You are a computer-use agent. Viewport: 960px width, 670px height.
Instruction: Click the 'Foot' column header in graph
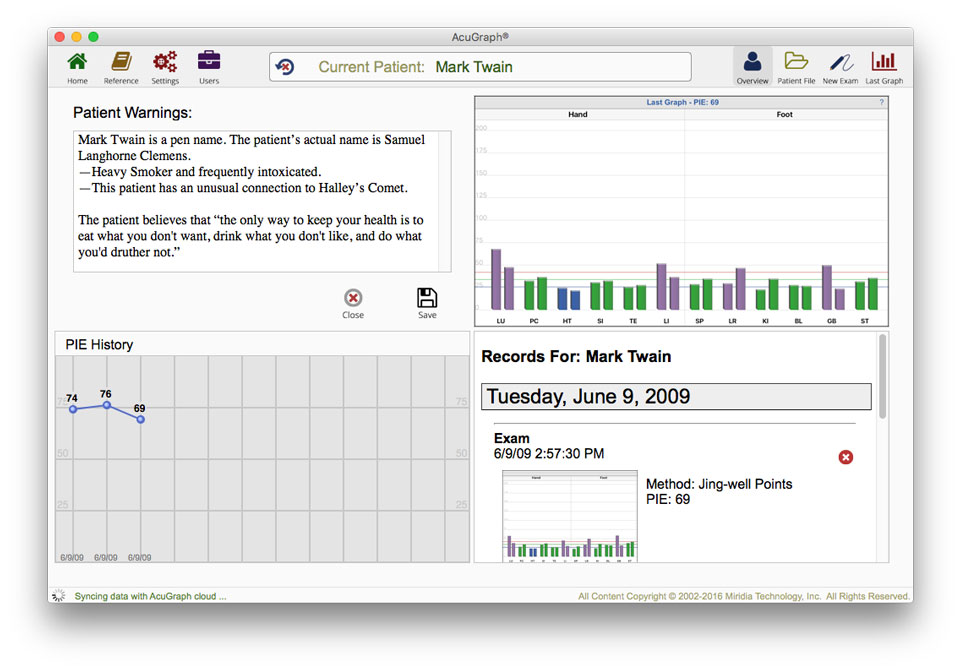coord(784,115)
